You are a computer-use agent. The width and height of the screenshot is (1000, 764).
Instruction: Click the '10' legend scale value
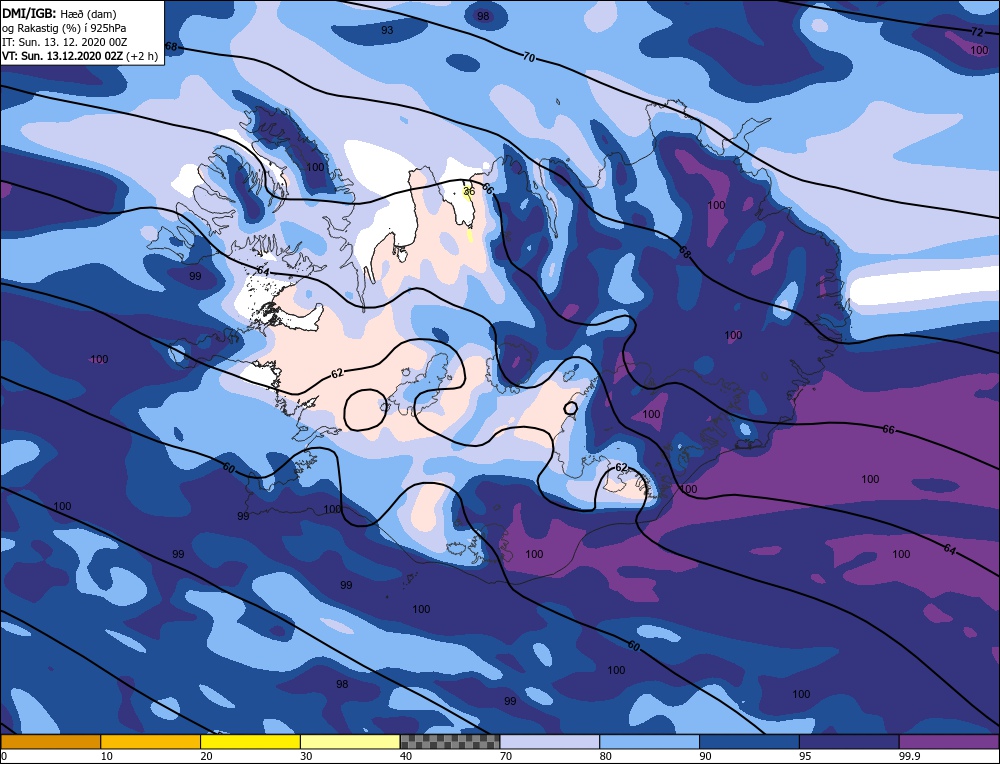point(107,756)
